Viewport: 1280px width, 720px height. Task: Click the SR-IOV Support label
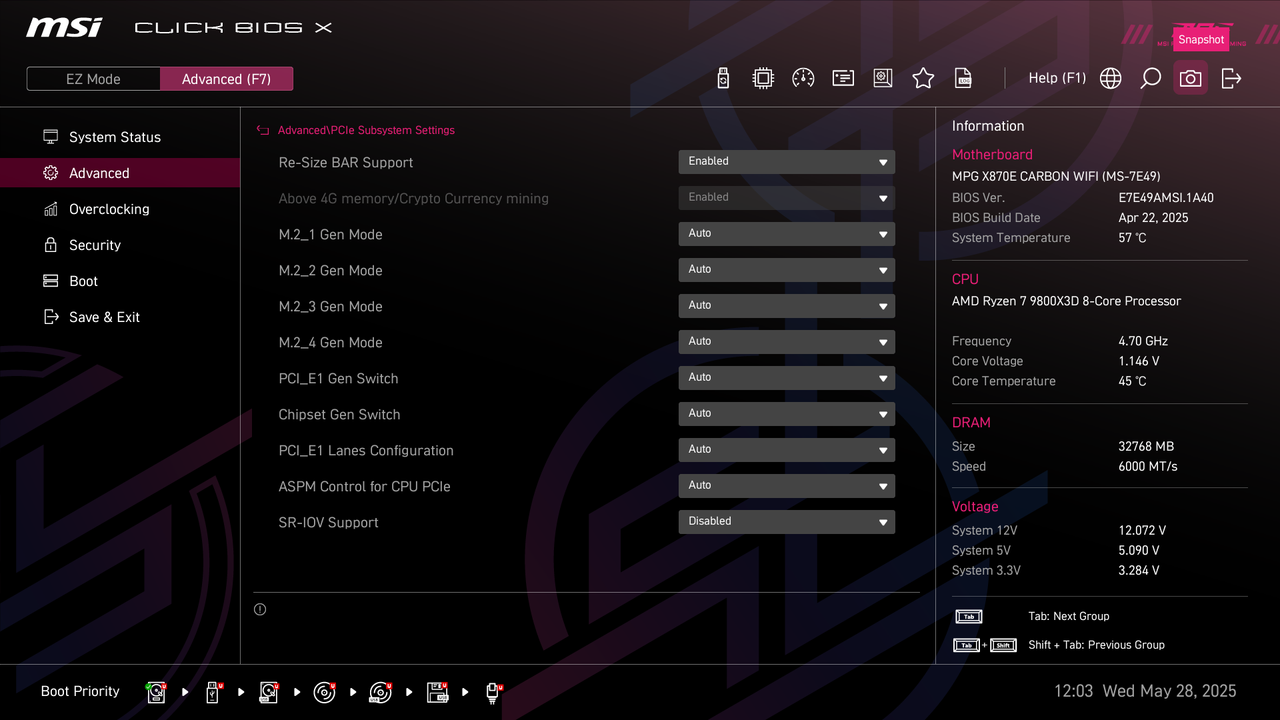tap(328, 522)
